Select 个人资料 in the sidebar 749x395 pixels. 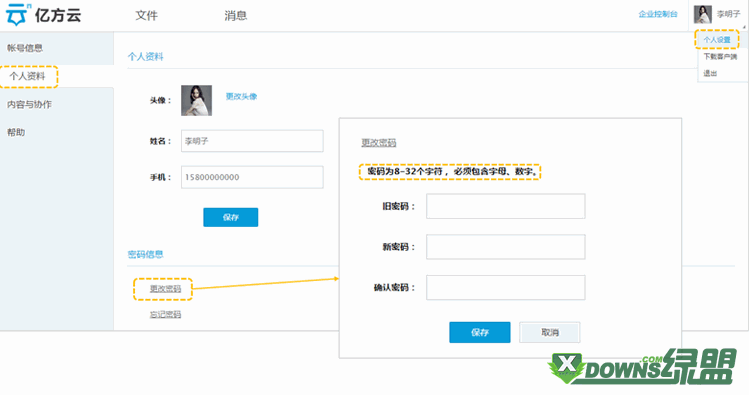tap(27, 76)
